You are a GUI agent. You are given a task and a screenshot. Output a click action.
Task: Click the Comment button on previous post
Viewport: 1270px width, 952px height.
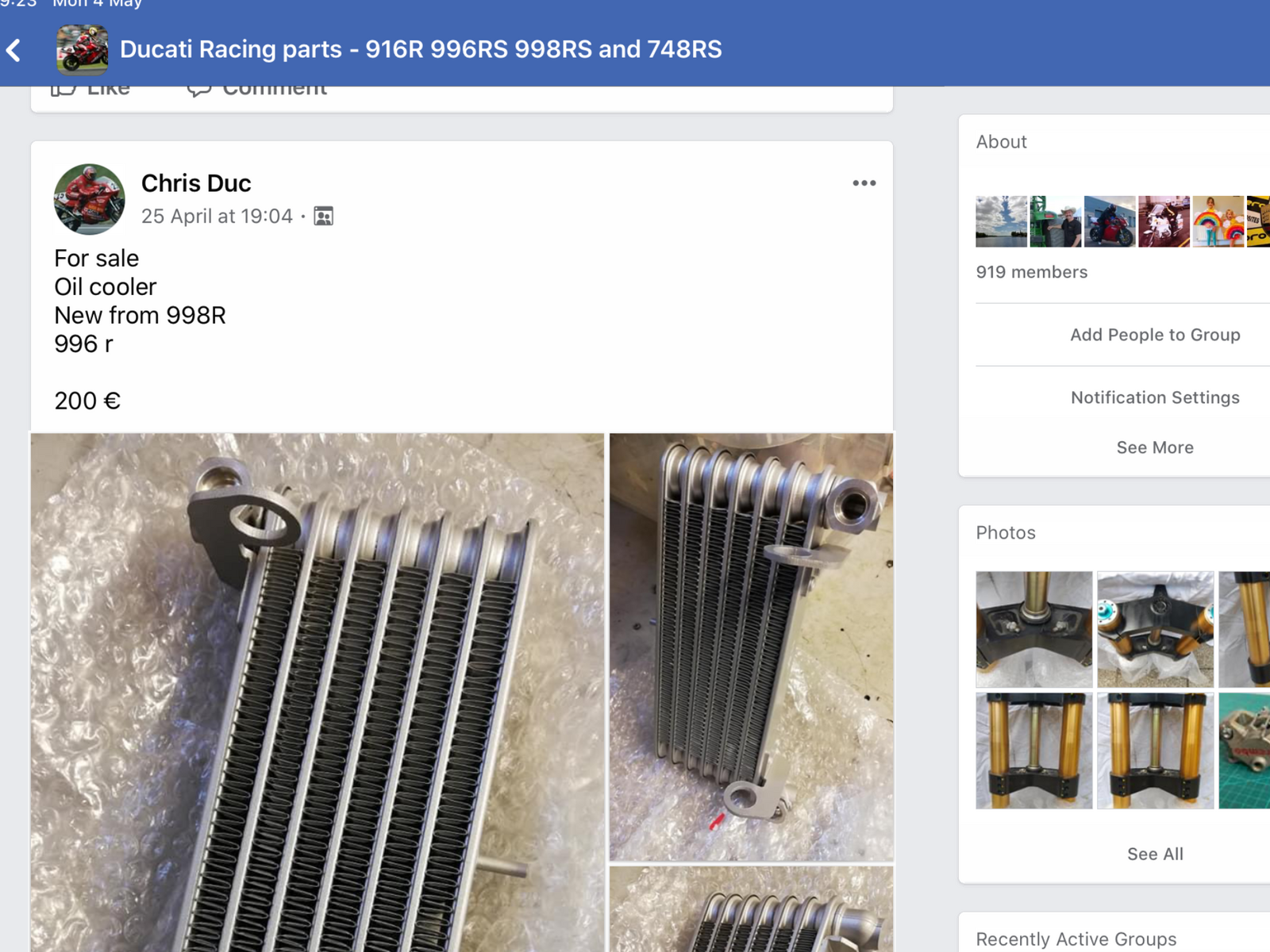coord(257,90)
